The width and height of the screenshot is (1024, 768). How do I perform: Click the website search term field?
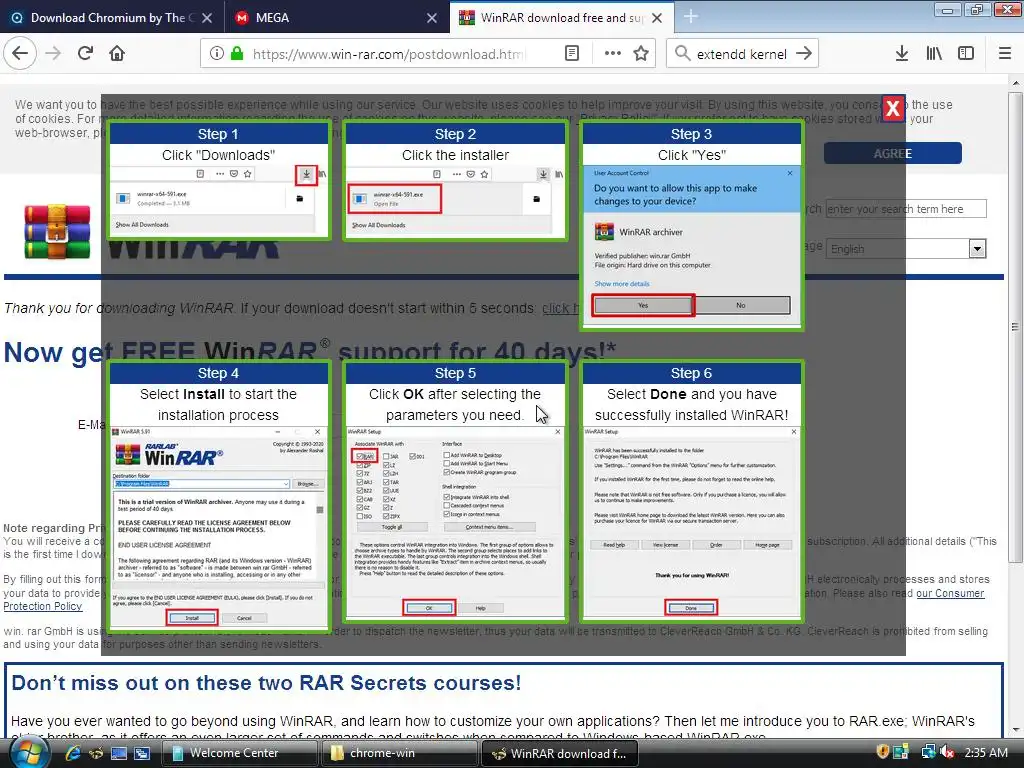[x=906, y=209]
